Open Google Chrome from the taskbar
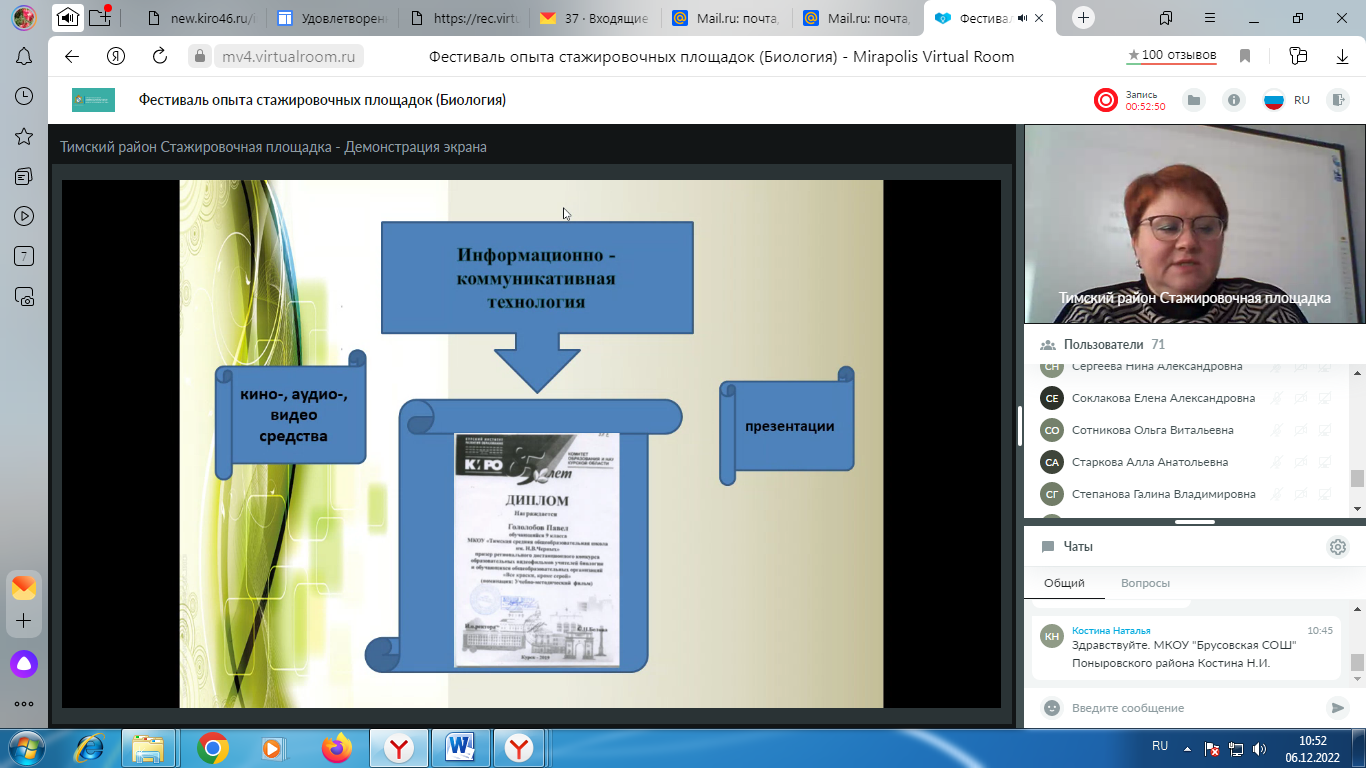 coord(212,747)
